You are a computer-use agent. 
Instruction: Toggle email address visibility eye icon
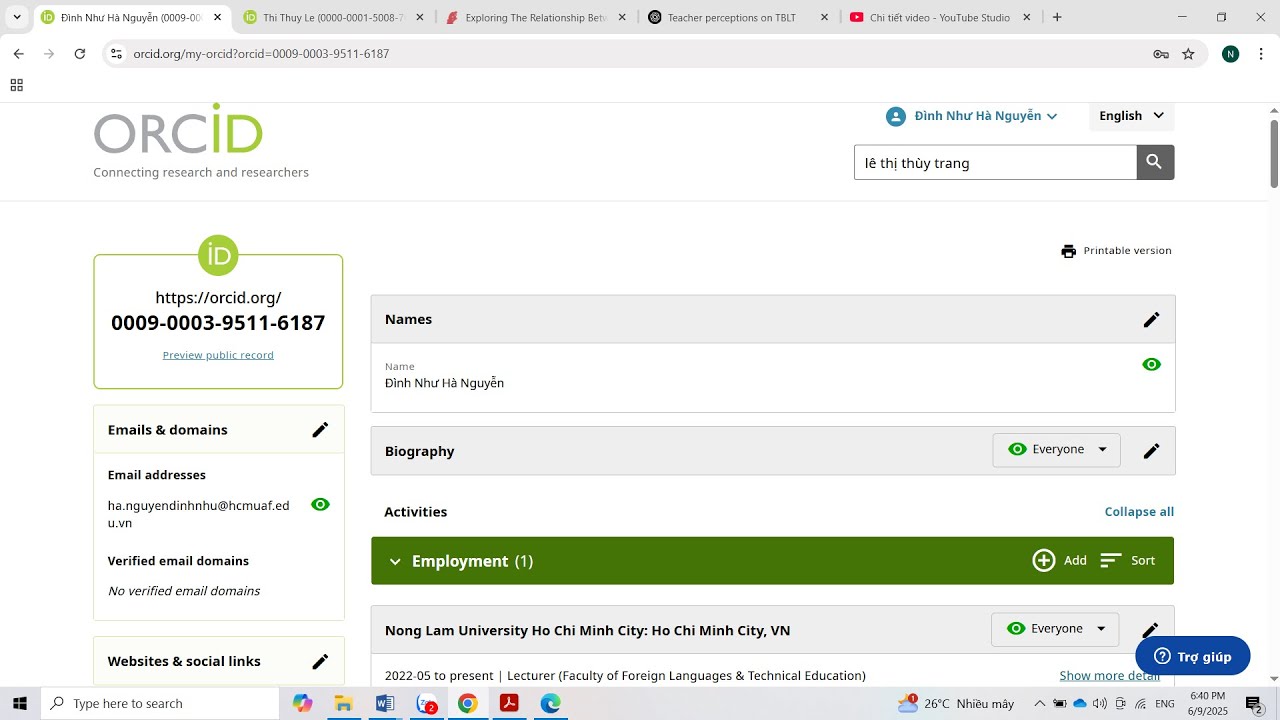click(320, 505)
